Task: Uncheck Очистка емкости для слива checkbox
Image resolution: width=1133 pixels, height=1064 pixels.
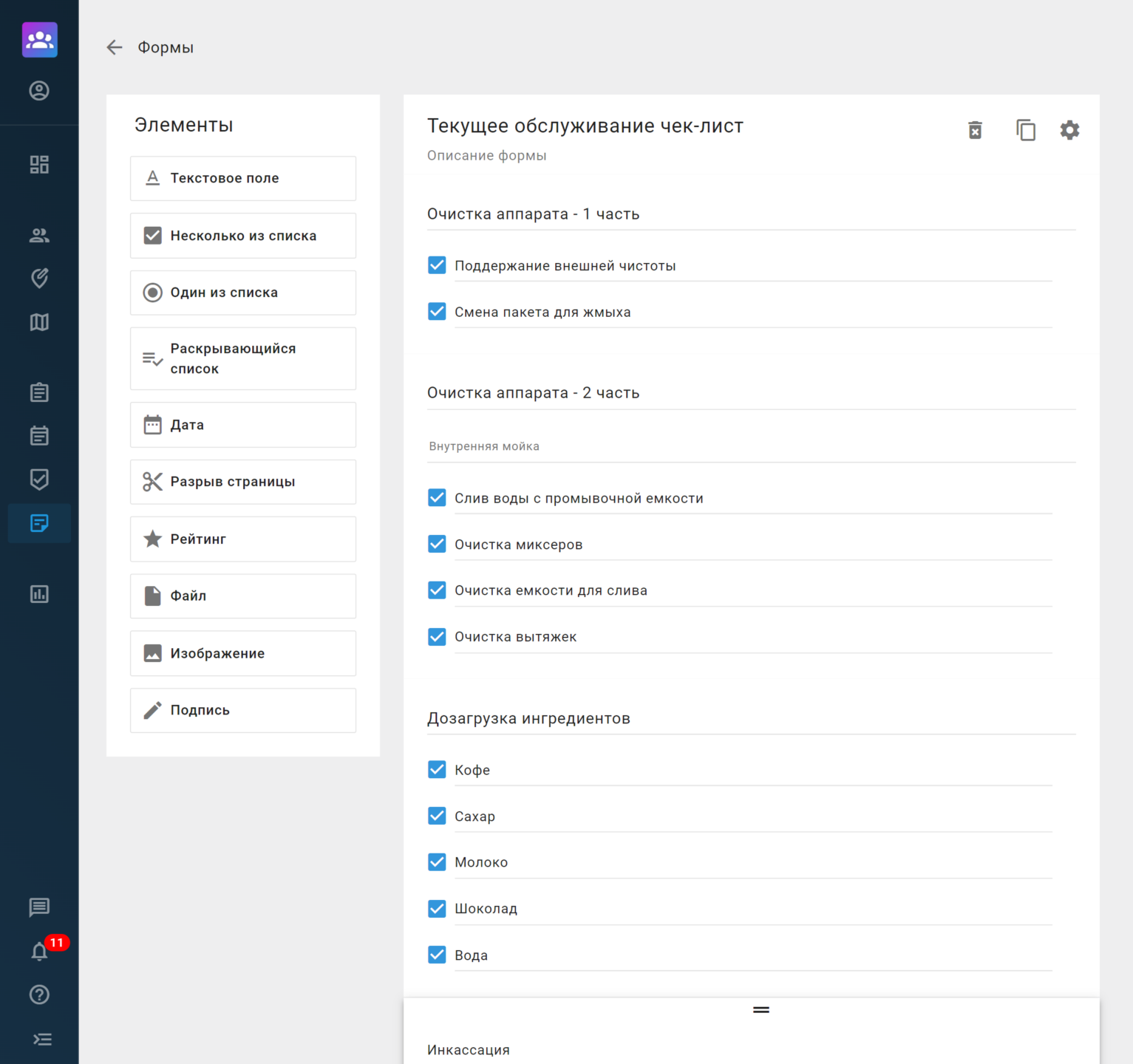Action: pyautogui.click(x=437, y=590)
